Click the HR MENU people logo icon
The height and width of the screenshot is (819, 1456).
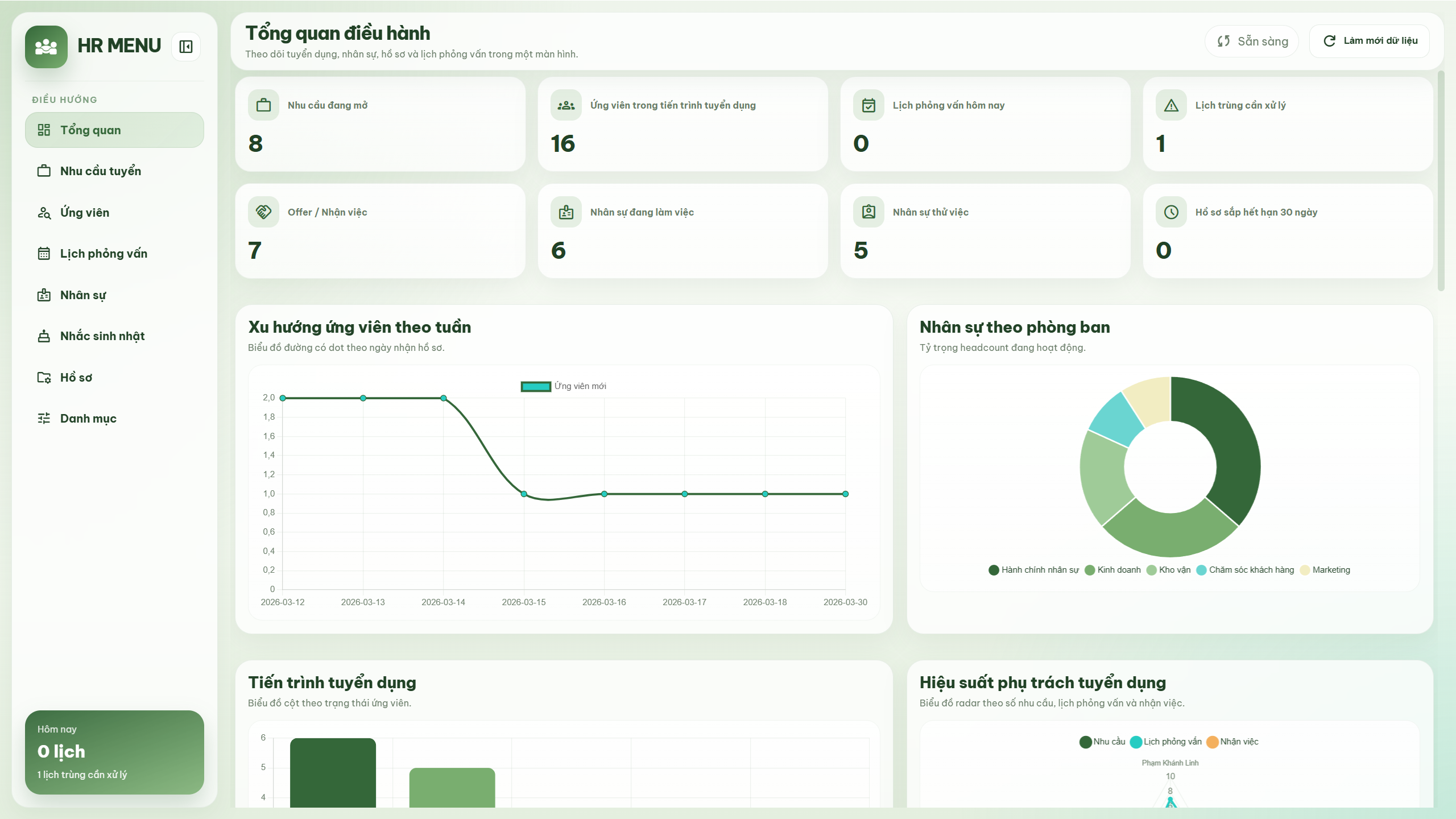(x=45, y=46)
